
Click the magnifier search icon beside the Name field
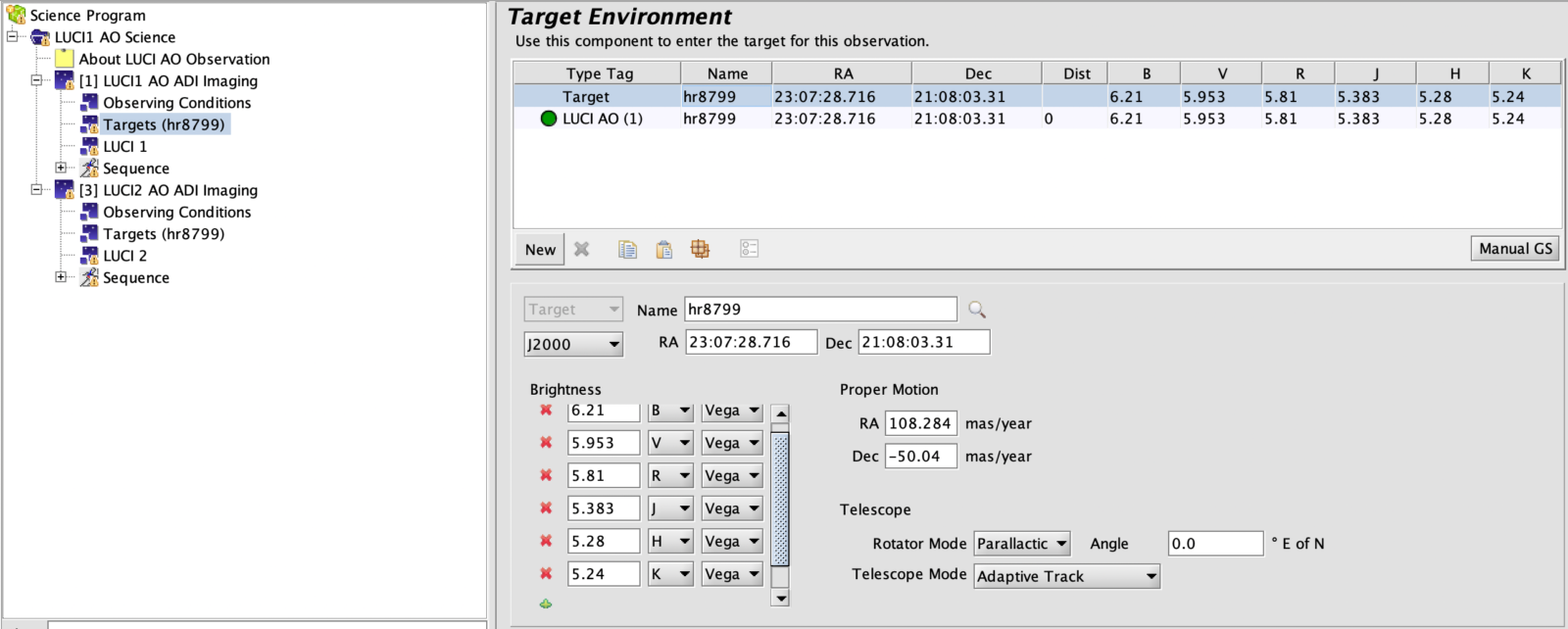977,310
